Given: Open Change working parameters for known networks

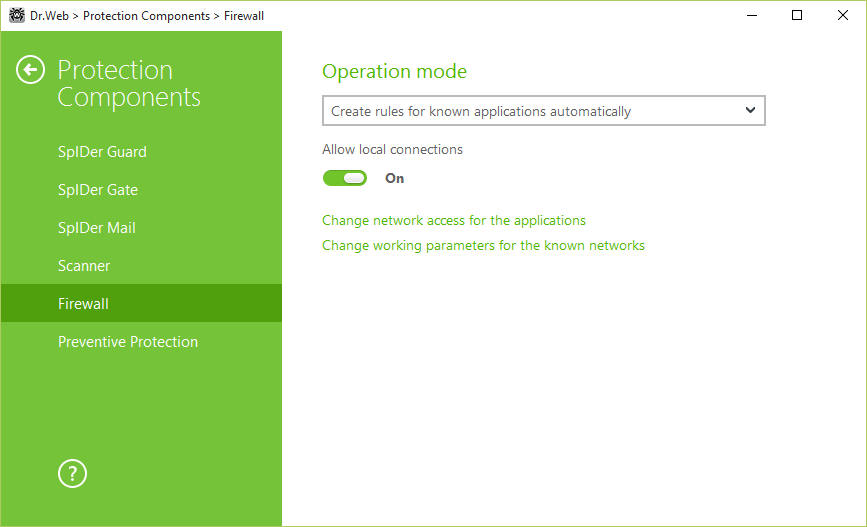Looking at the screenshot, I should [x=483, y=246].
